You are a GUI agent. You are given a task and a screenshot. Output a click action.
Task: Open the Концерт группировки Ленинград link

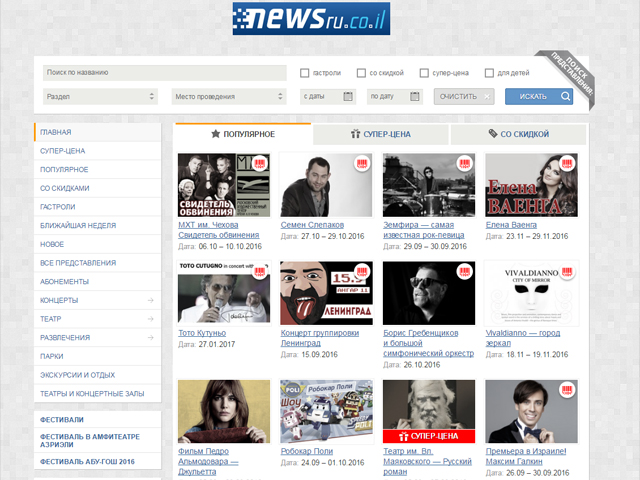(320, 338)
